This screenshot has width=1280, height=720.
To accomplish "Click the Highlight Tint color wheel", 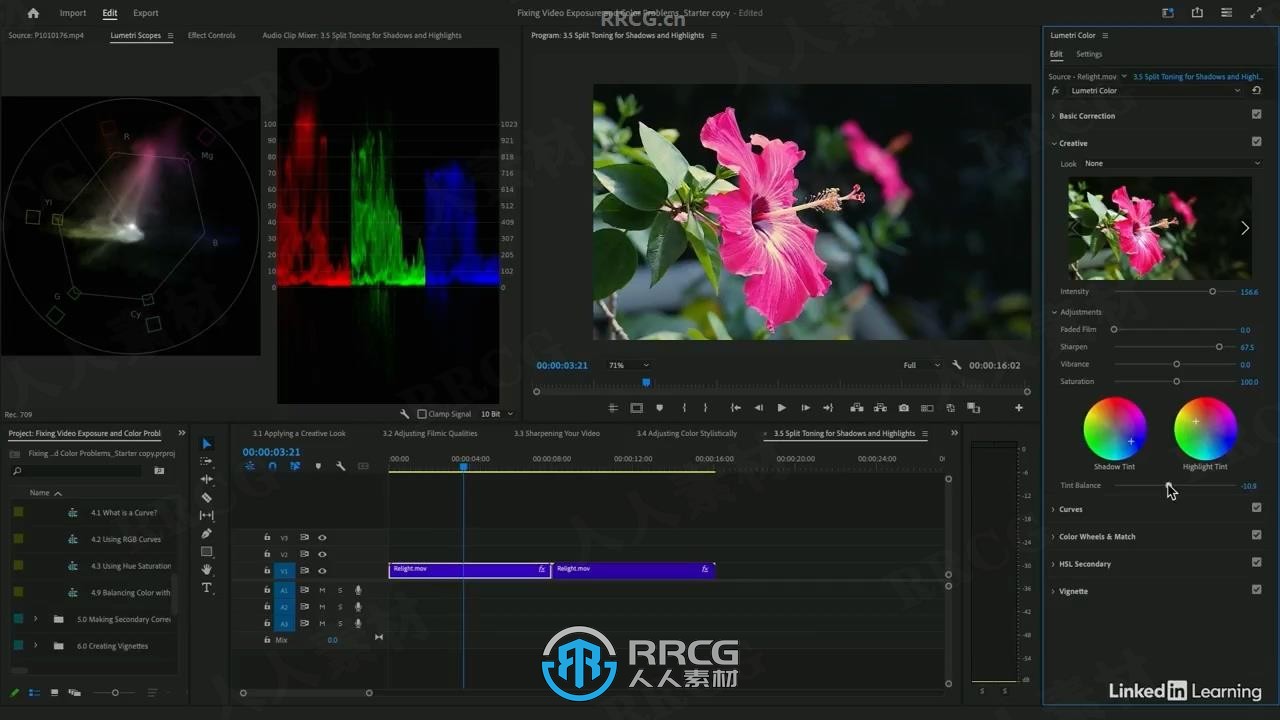I will (x=1205, y=428).
